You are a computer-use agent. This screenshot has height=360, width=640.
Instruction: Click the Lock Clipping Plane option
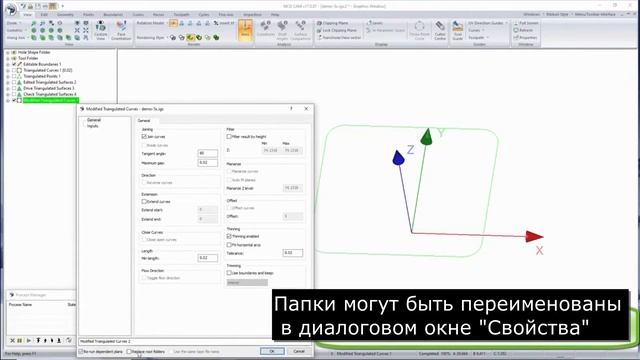point(337,30)
